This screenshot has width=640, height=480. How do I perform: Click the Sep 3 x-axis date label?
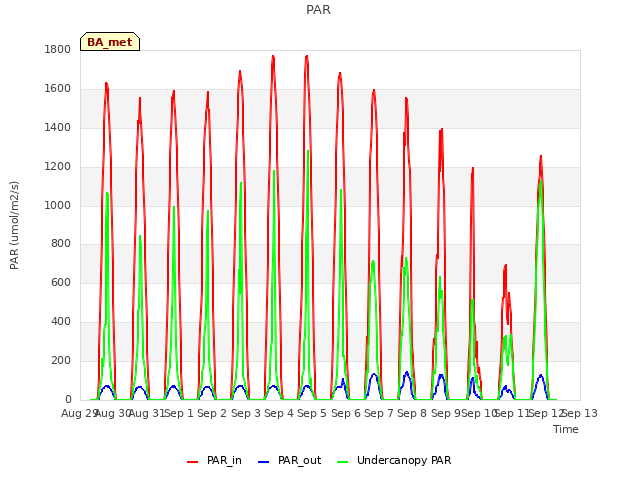click(246, 413)
